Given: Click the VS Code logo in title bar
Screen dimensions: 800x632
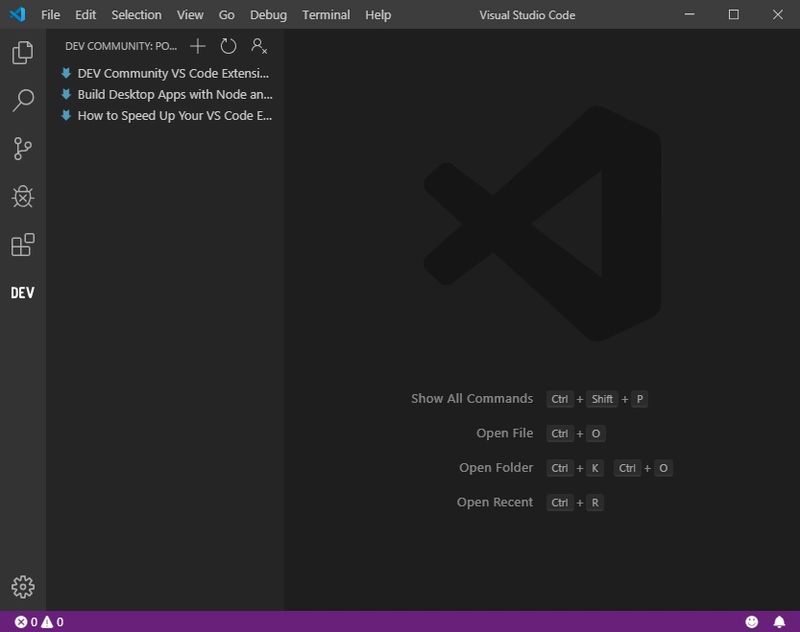Looking at the screenshot, I should pos(17,14).
